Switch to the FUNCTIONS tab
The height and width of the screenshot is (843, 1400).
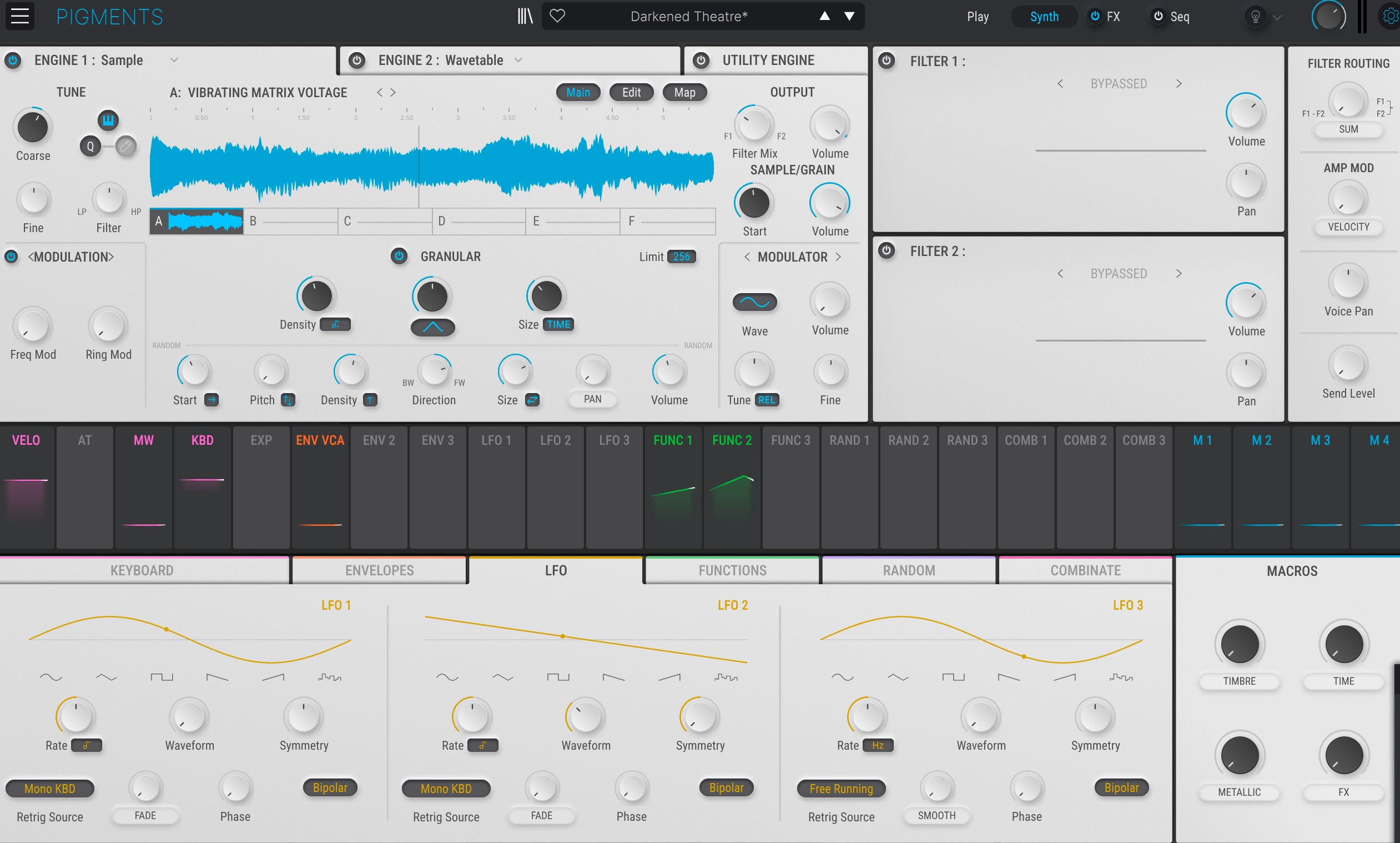pyautogui.click(x=732, y=570)
